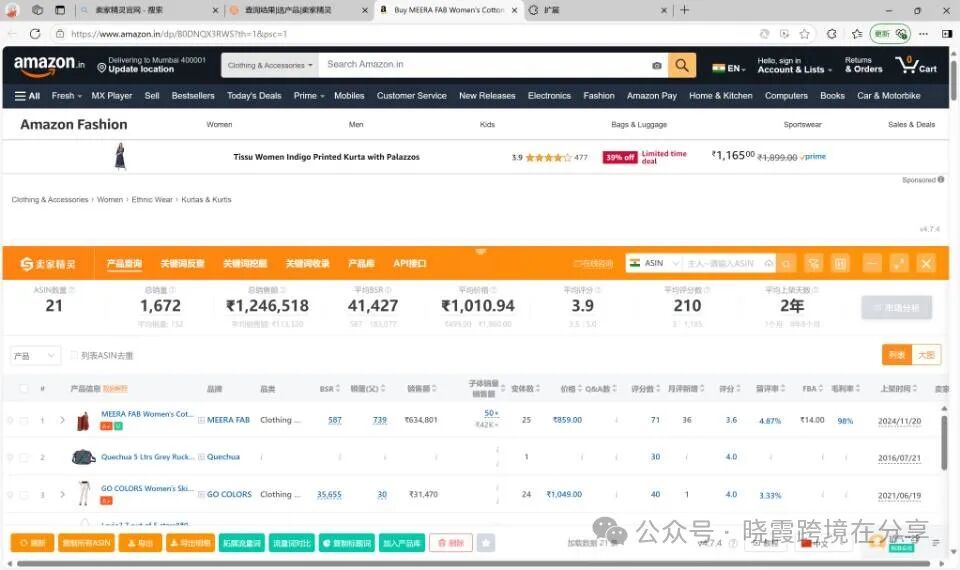This screenshot has height=570, width=960.
Task: Expand the Fresh menu dropdown
Action: point(67,96)
